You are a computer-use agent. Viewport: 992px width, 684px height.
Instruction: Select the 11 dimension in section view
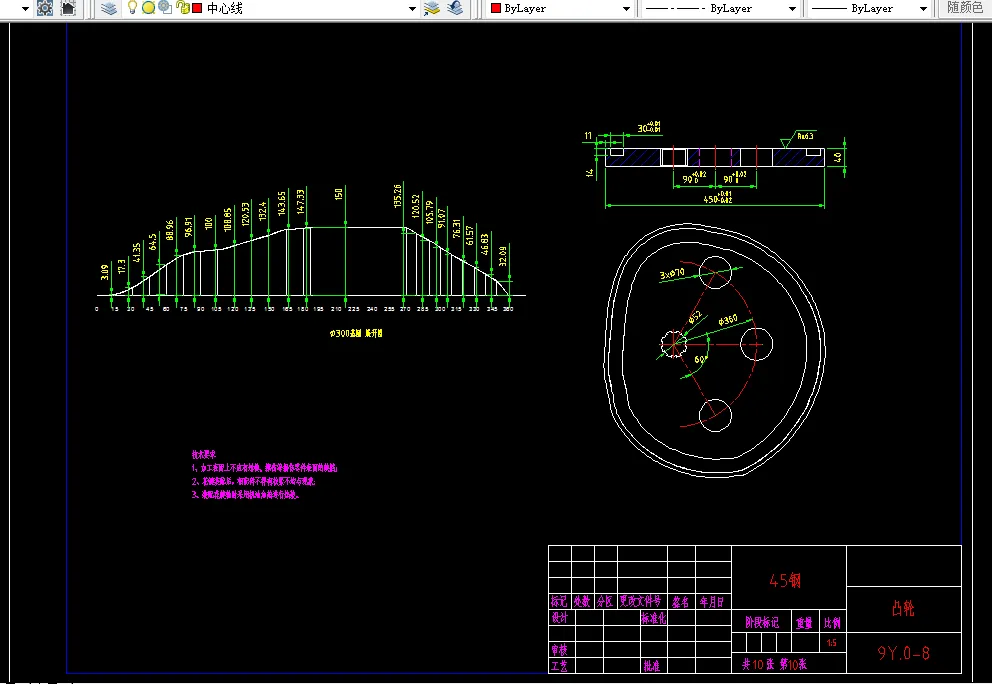click(588, 135)
